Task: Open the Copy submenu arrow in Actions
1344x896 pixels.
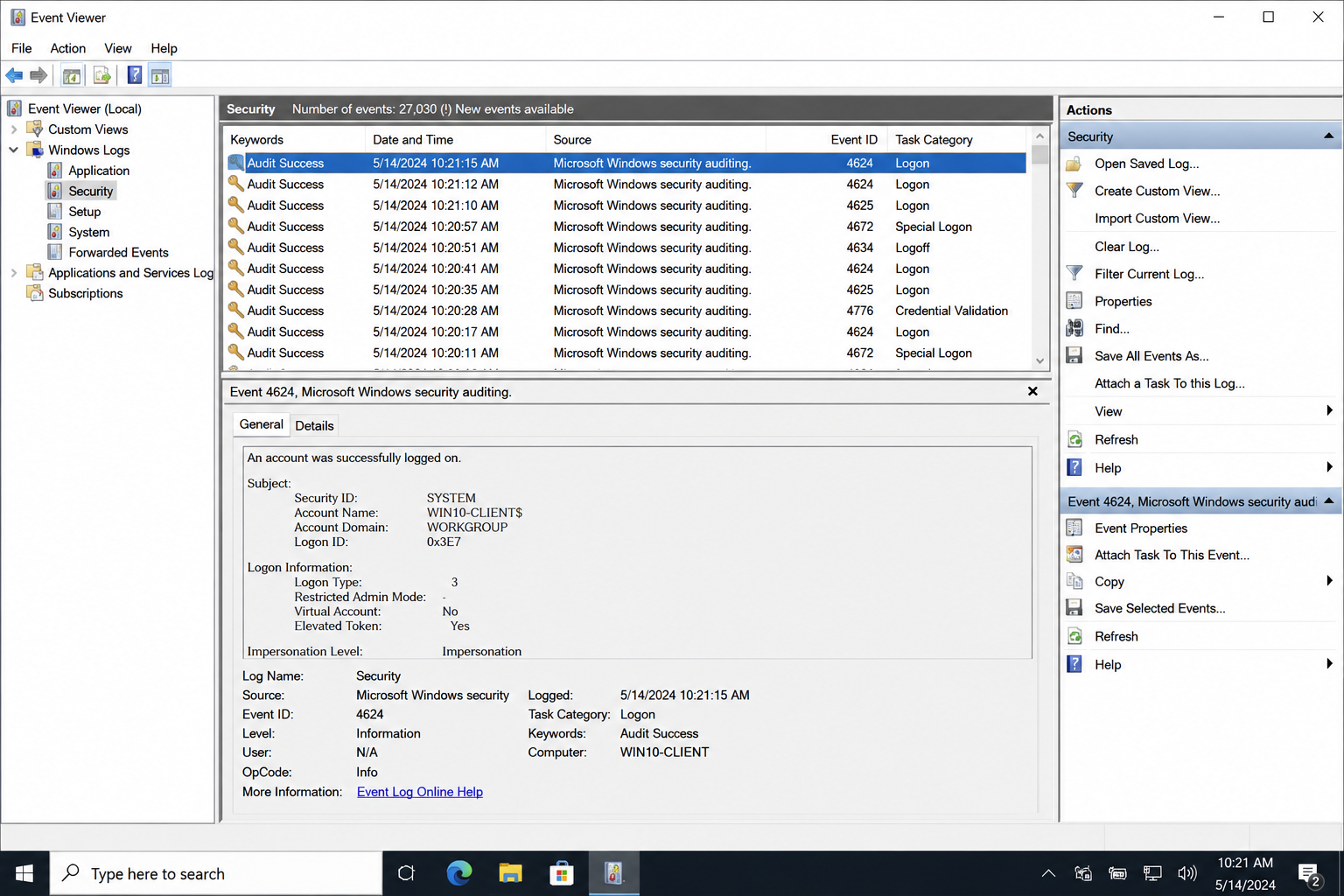Action: pyautogui.click(x=1329, y=581)
